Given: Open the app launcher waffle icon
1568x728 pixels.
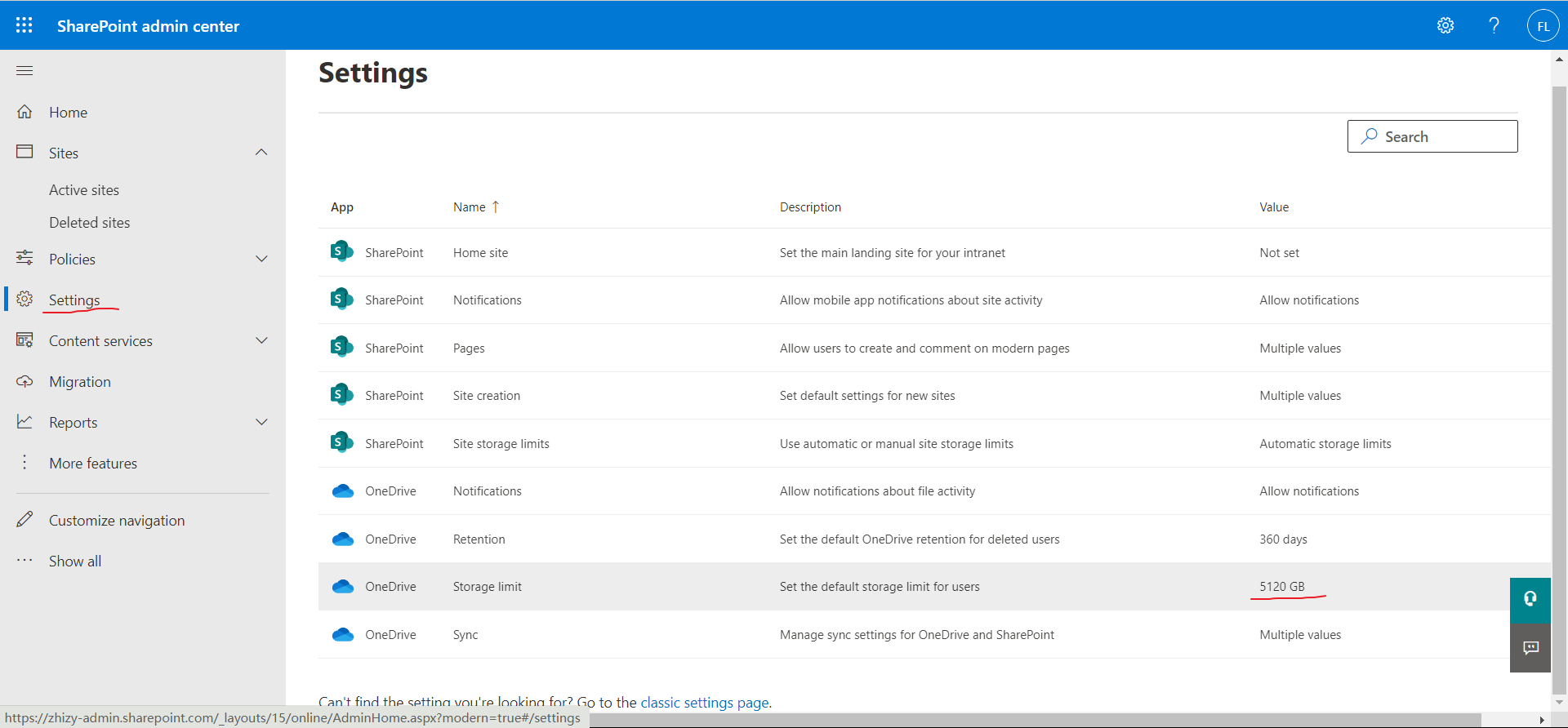Looking at the screenshot, I should (24, 25).
